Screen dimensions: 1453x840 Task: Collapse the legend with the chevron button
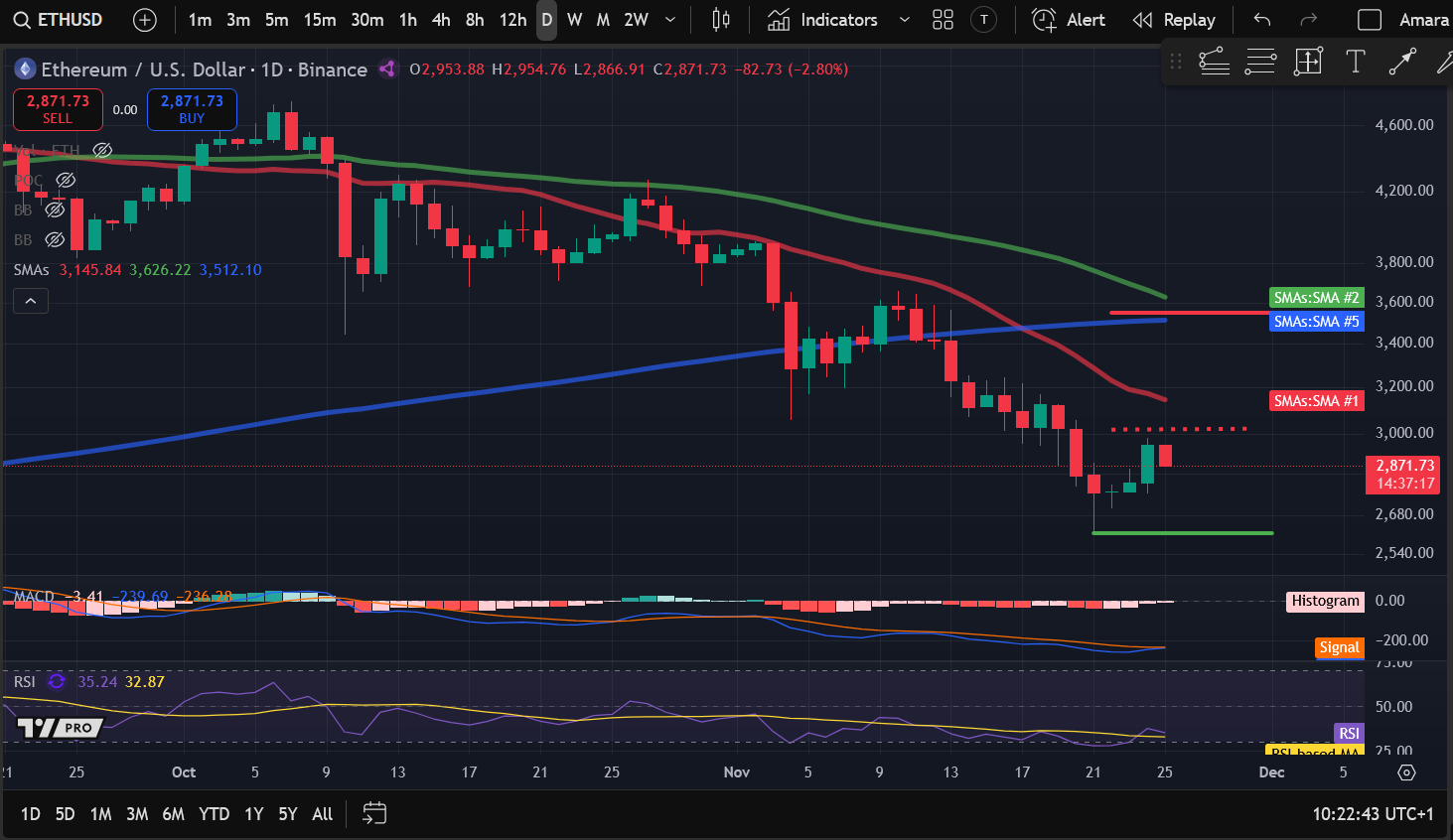pos(30,300)
